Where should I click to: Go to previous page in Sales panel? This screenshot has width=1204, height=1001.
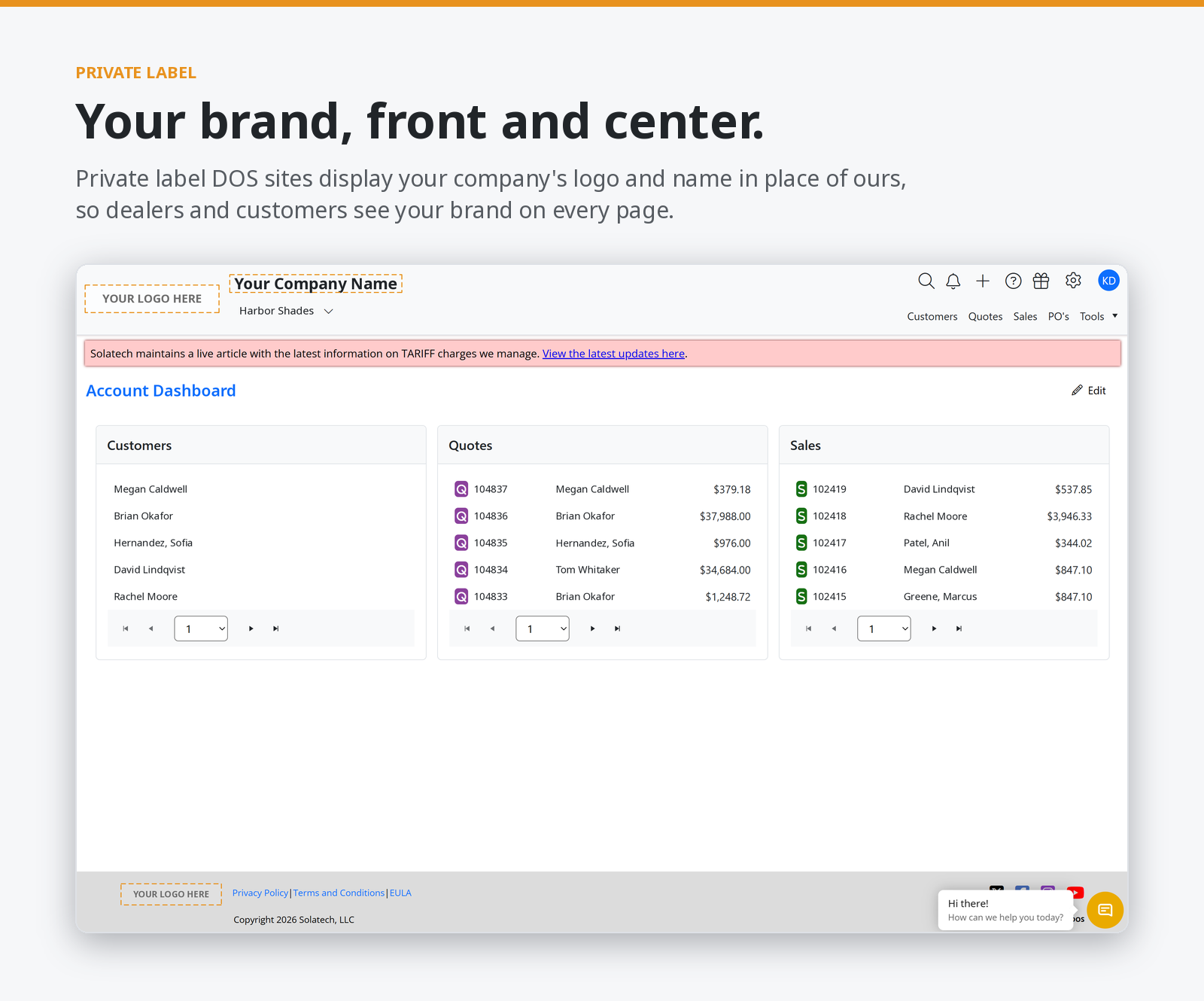pyautogui.click(x=834, y=628)
